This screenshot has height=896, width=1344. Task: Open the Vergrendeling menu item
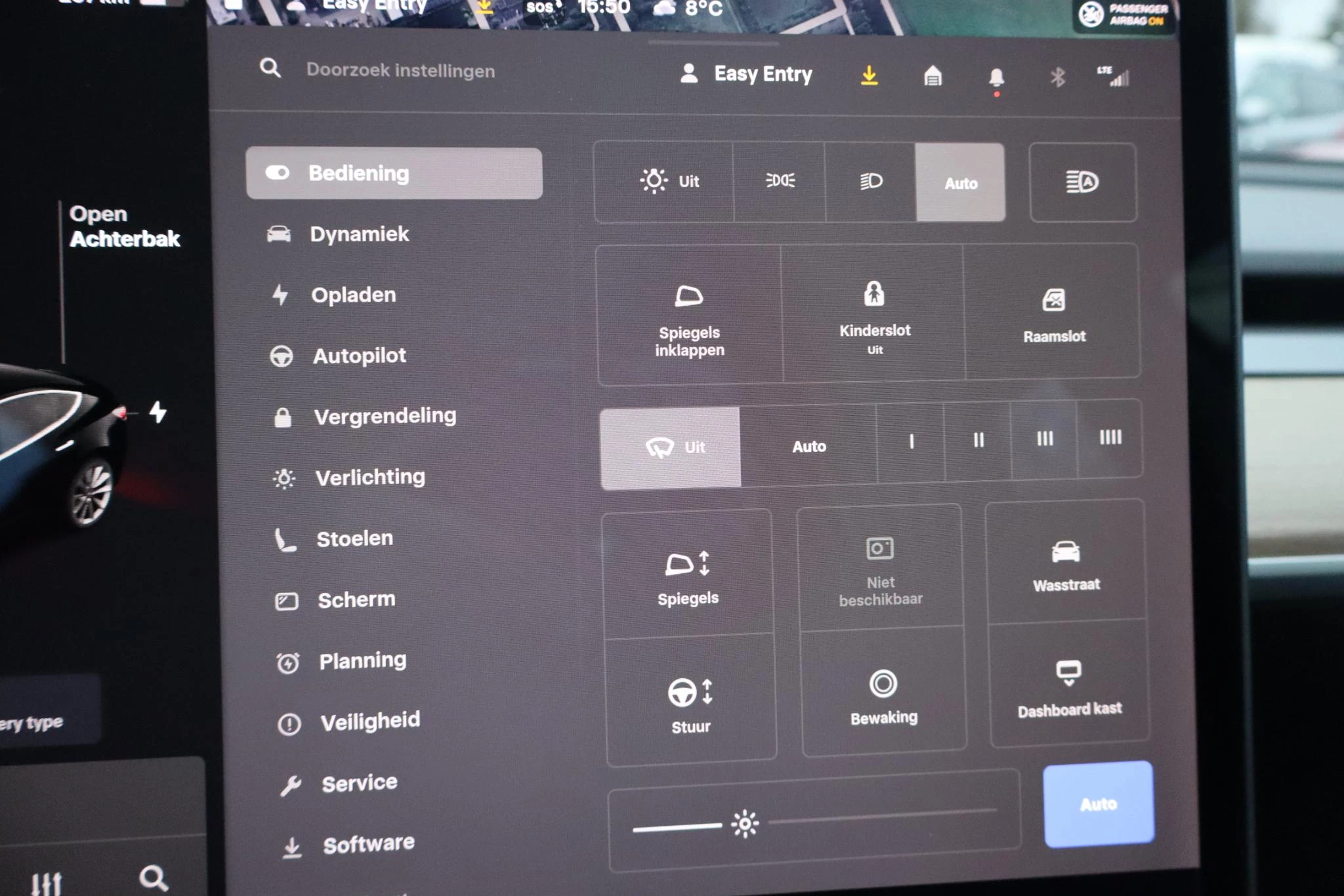point(384,416)
